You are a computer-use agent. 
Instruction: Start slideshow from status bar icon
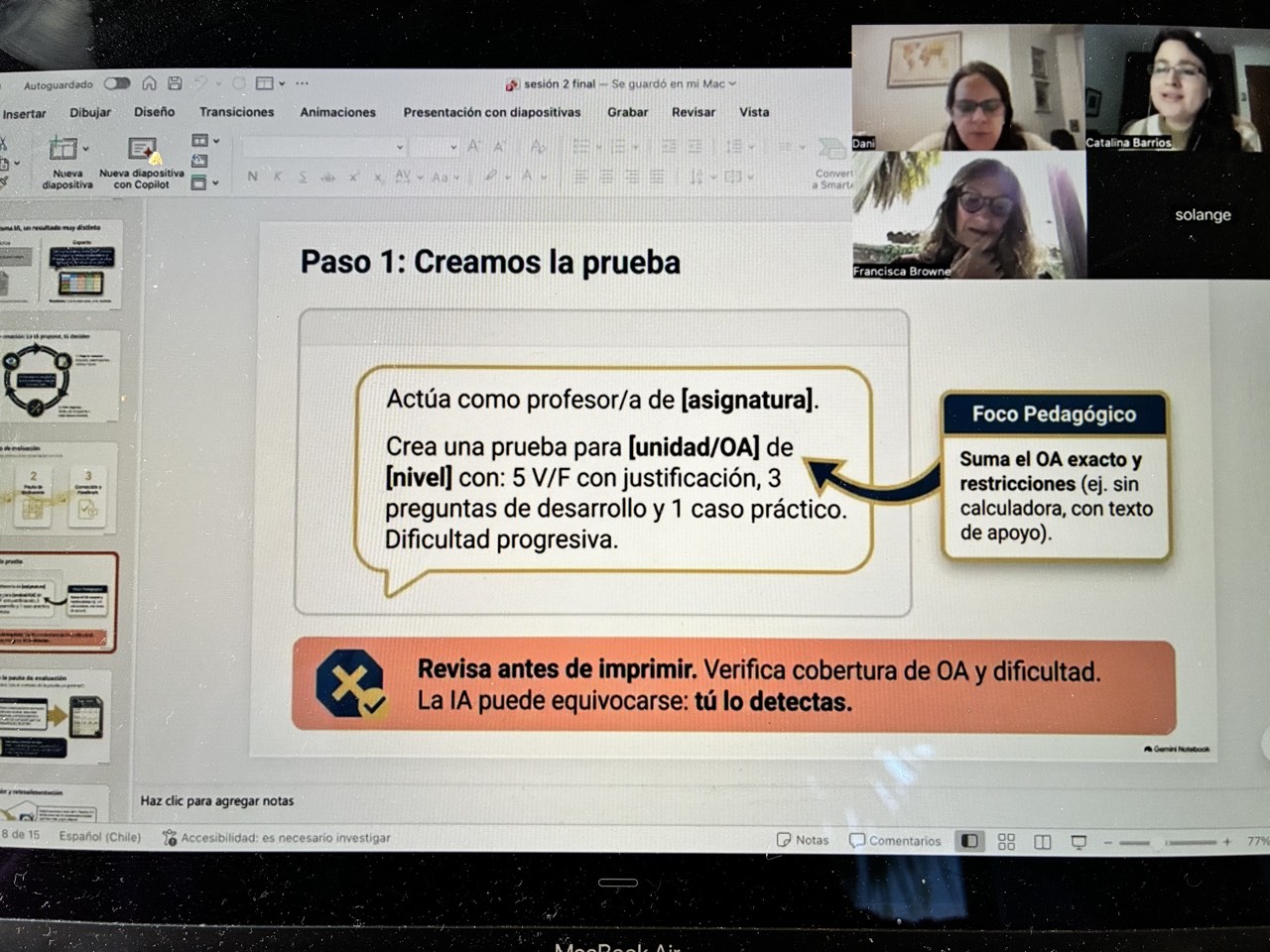(1079, 842)
